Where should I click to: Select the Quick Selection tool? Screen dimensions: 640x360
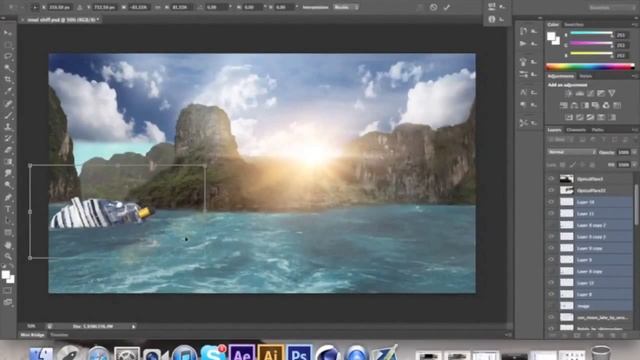[x=8, y=68]
